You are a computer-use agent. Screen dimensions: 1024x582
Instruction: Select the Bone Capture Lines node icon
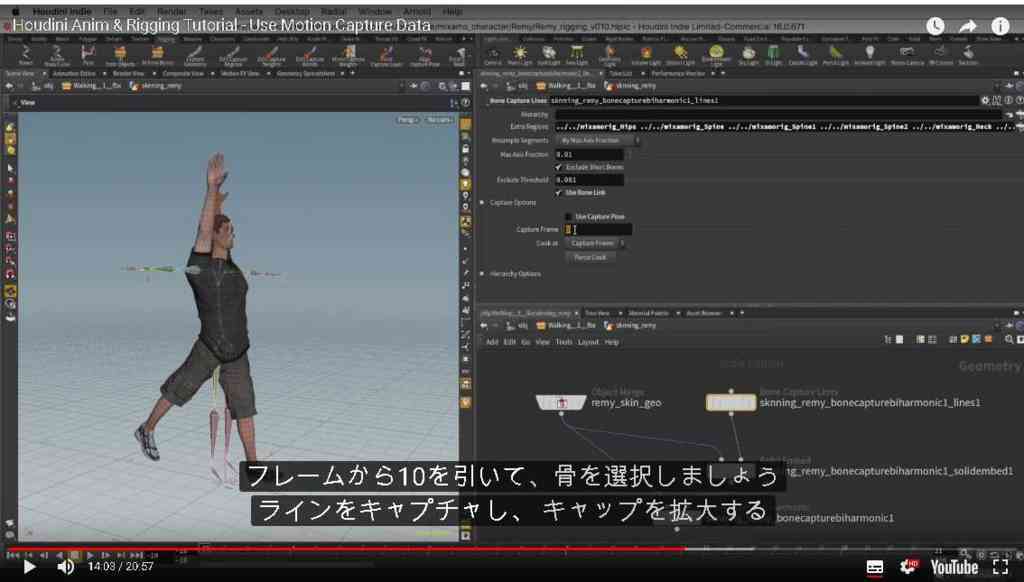[731, 403]
